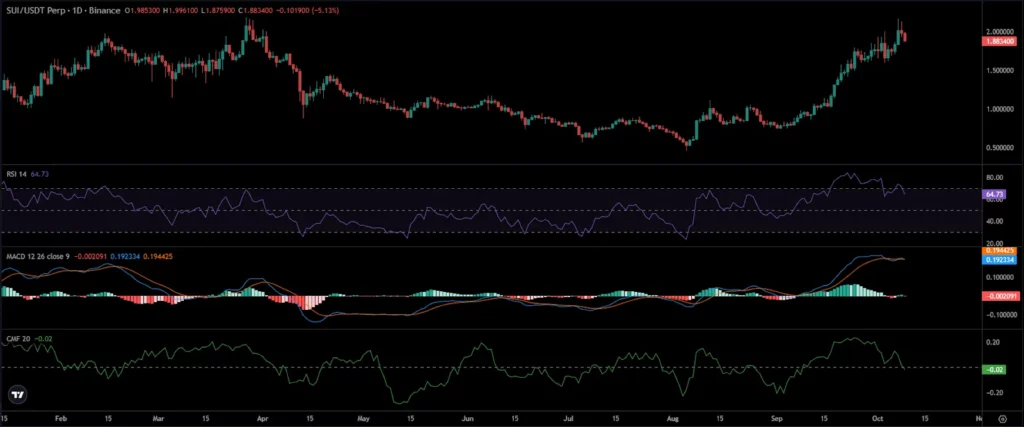Screen dimensions: 1024x427
Task: Click the 80.00 RSI axis label
Action: tap(994, 178)
